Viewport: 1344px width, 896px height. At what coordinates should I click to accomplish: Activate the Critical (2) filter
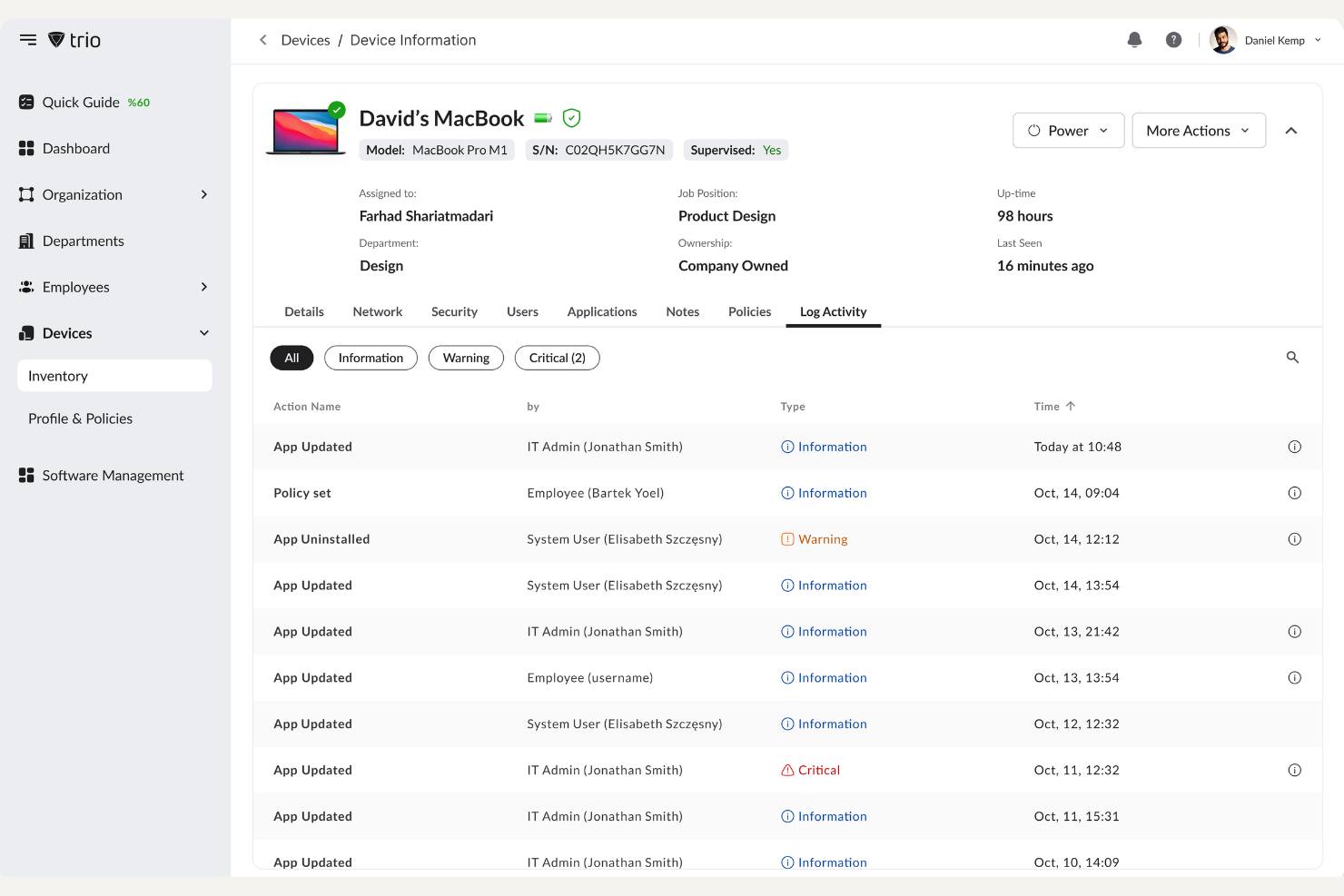coord(557,358)
